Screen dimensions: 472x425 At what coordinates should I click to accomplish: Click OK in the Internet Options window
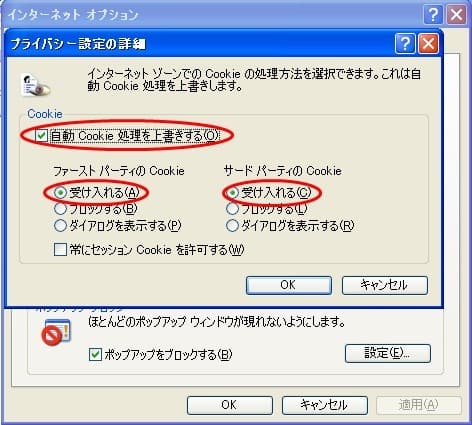coord(230,405)
